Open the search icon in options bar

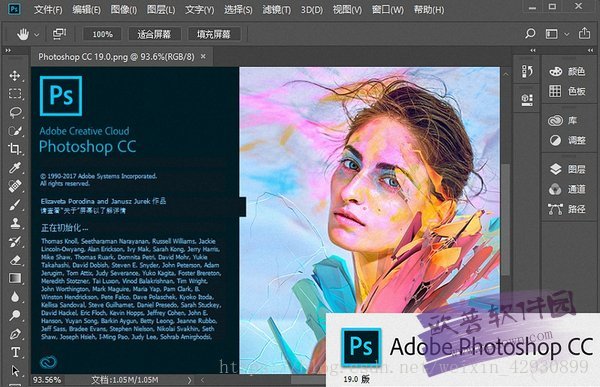pos(530,34)
